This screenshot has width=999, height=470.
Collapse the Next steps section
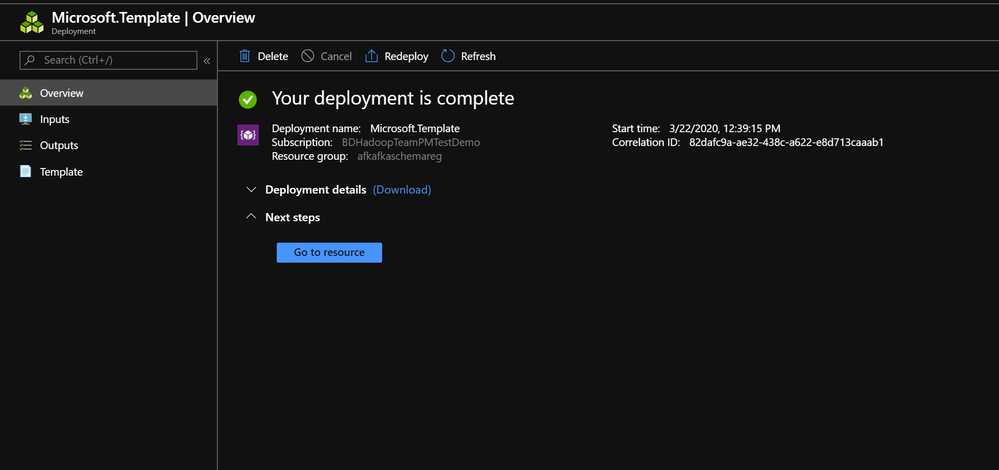click(252, 217)
